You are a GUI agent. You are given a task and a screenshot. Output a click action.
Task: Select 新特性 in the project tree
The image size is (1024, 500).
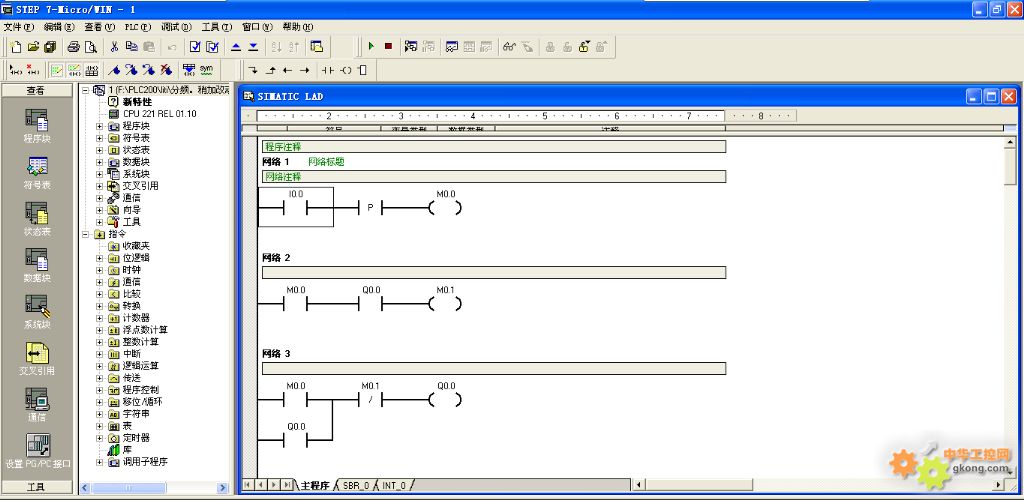137,102
